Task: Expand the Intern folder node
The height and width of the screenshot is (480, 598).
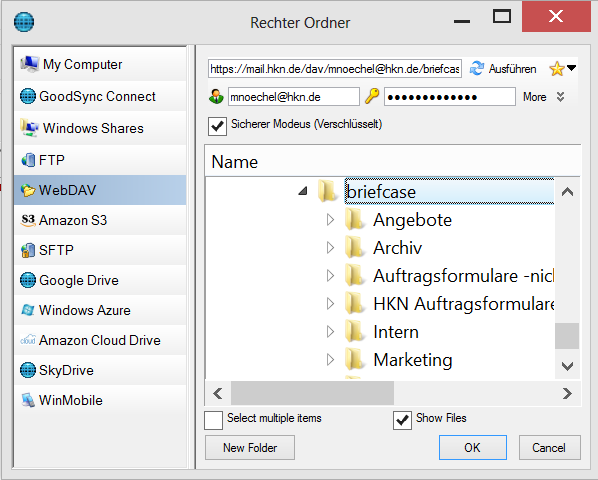Action: coord(330,332)
